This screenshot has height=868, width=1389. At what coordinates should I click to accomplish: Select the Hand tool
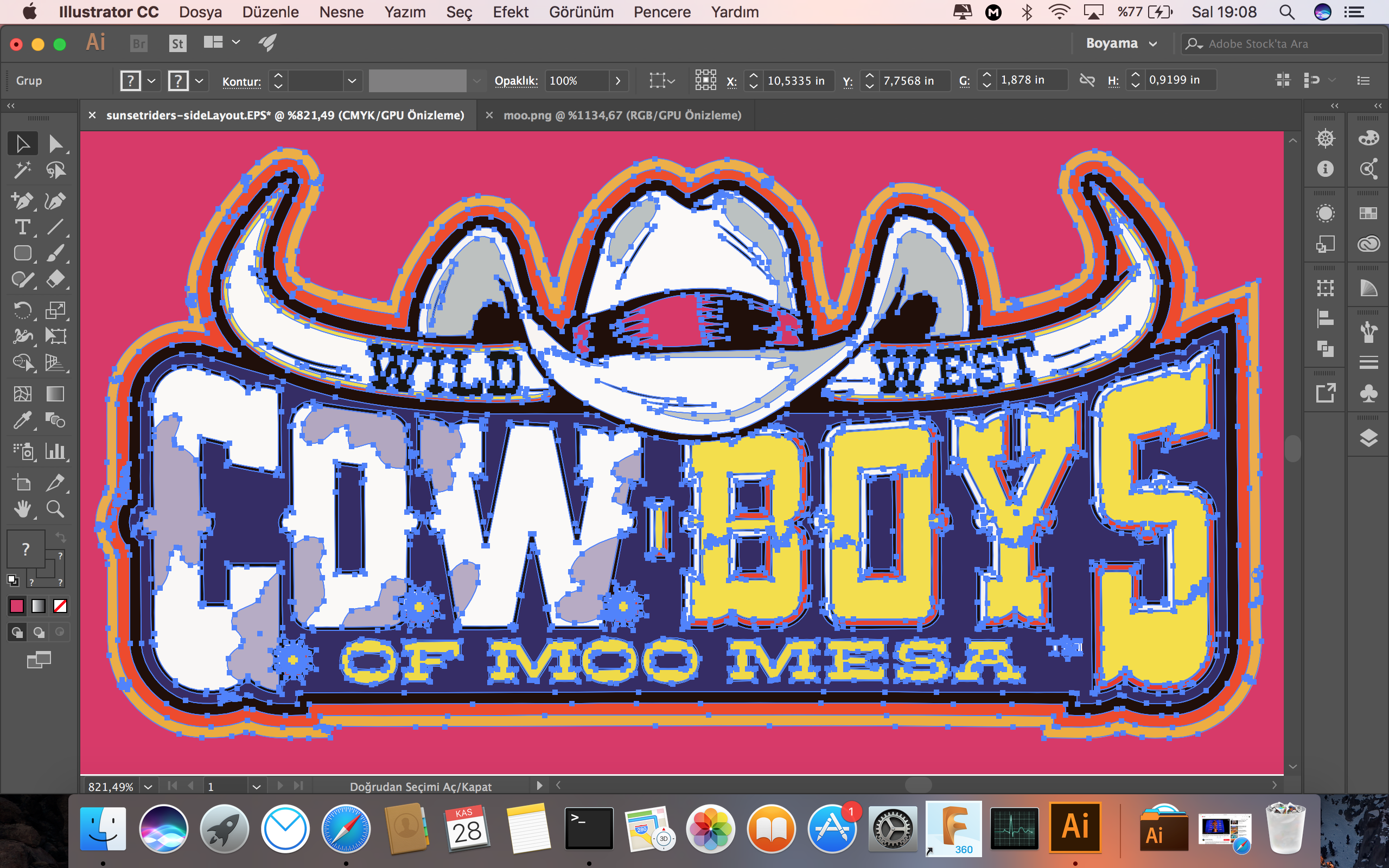tap(23, 509)
